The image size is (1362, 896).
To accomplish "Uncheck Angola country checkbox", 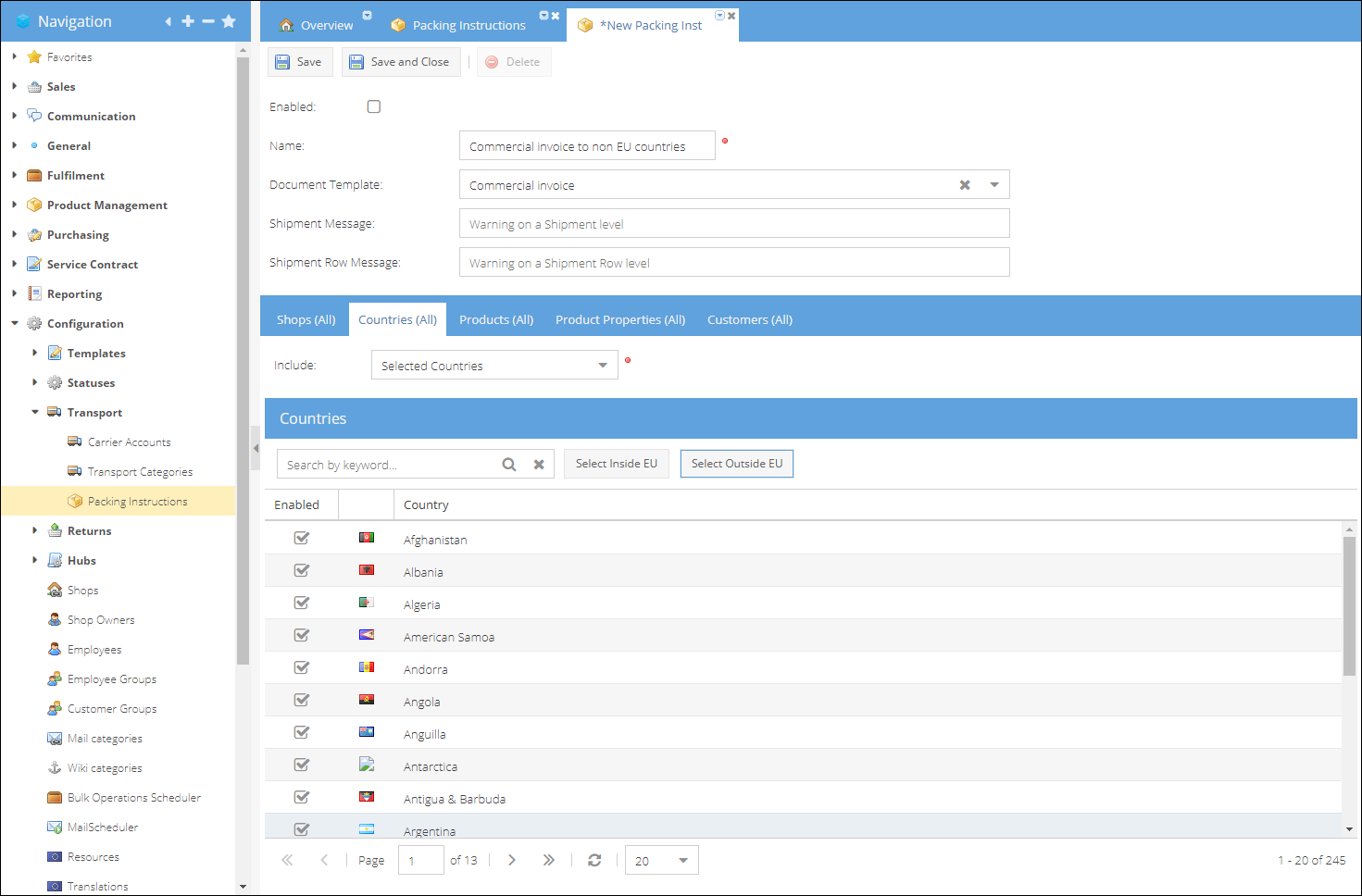I will [x=302, y=700].
